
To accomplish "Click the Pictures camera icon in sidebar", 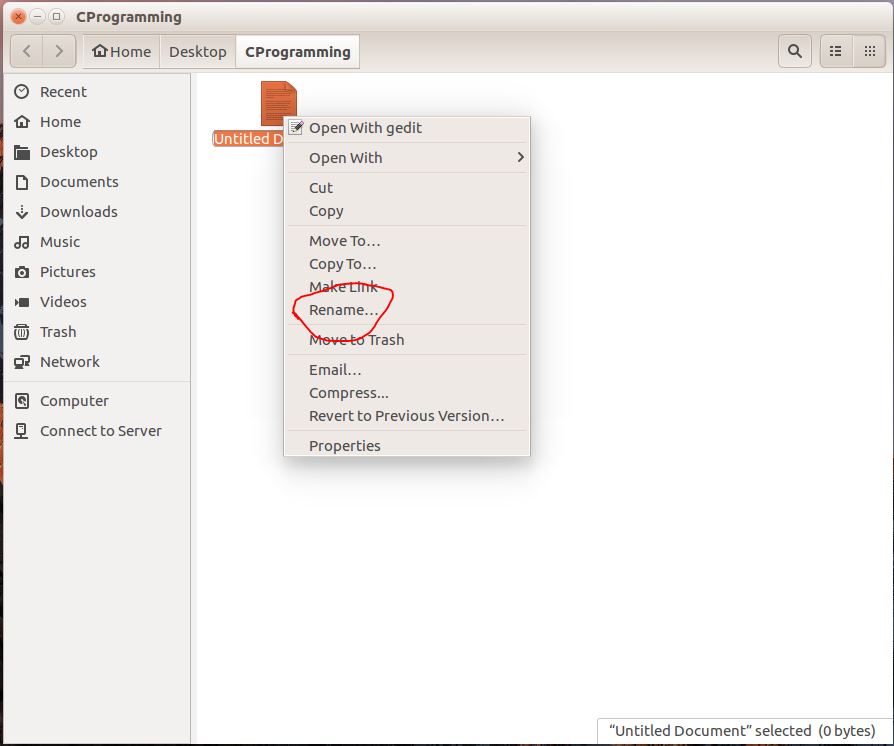I will [22, 272].
